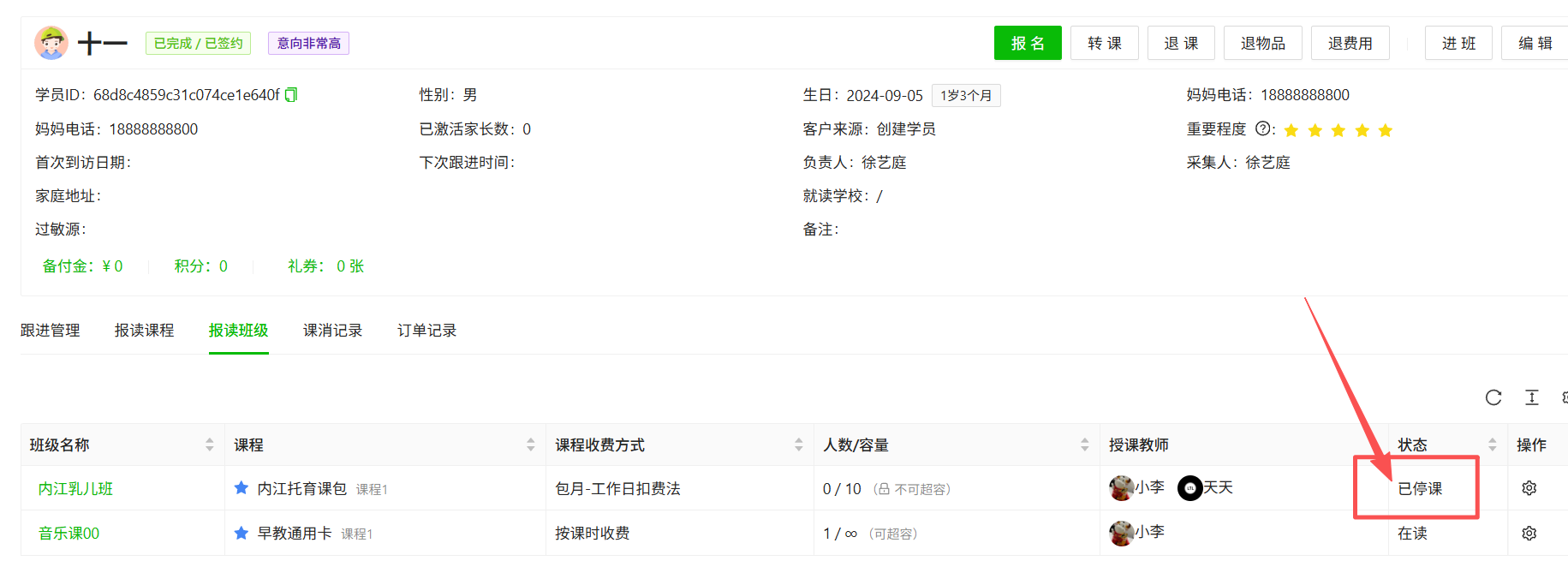Open the 课消记录 tab

(332, 331)
